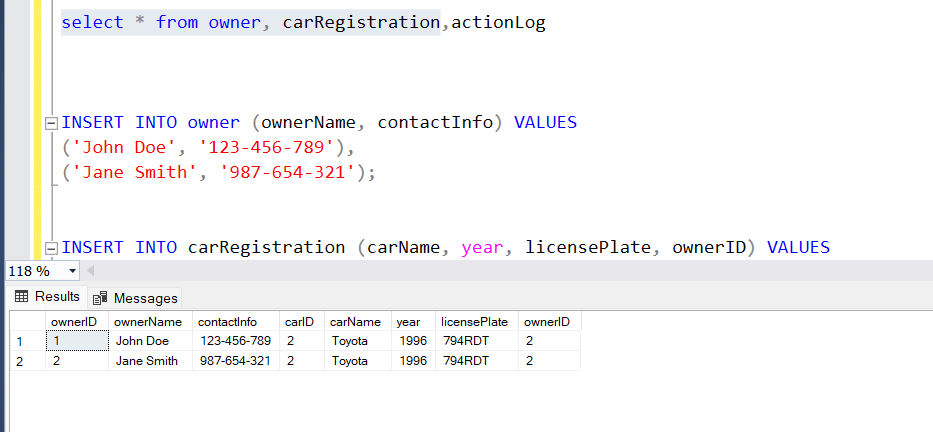Screen dimensions: 933x432
Task: Click the Jane Smith cell
Action: click(150, 361)
